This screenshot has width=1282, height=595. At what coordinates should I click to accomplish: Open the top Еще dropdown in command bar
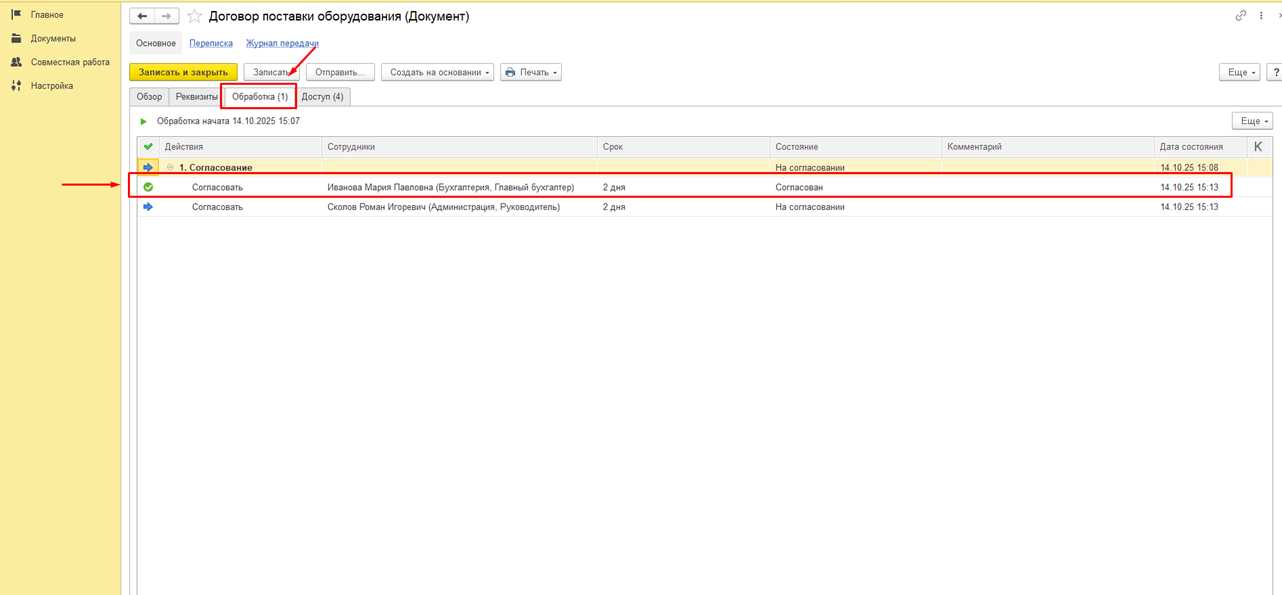(x=1239, y=72)
